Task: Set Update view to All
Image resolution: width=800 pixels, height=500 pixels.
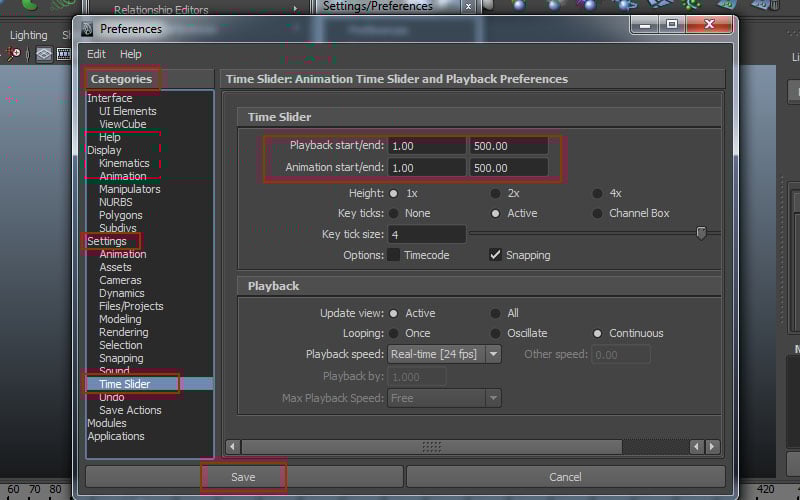Action: (x=495, y=313)
